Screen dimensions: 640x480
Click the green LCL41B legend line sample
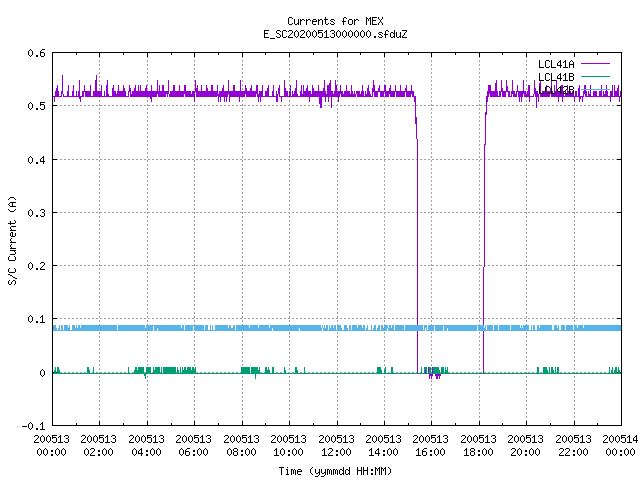pyautogui.click(x=596, y=76)
